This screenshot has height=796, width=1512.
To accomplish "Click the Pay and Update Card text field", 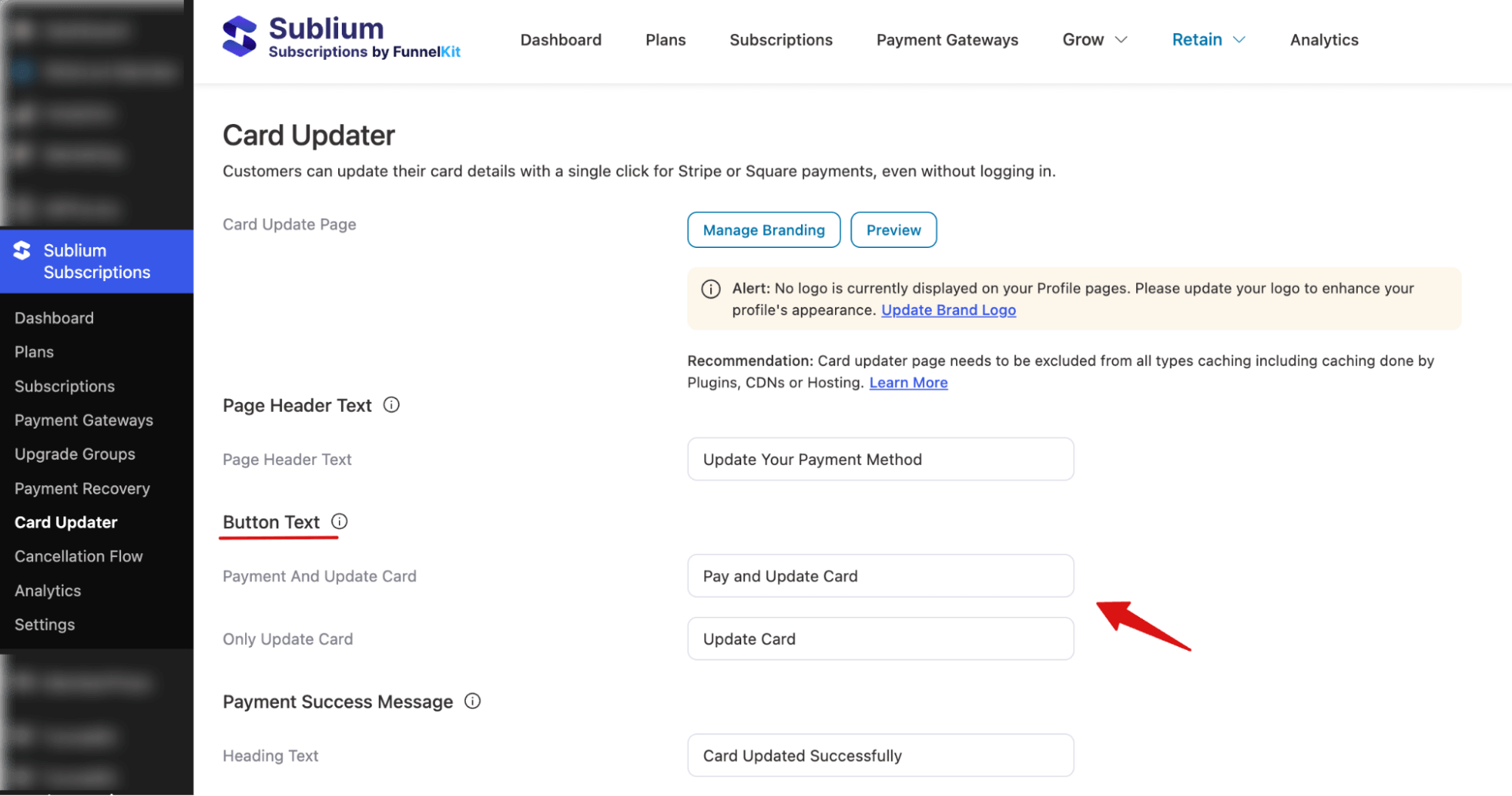I will [880, 575].
